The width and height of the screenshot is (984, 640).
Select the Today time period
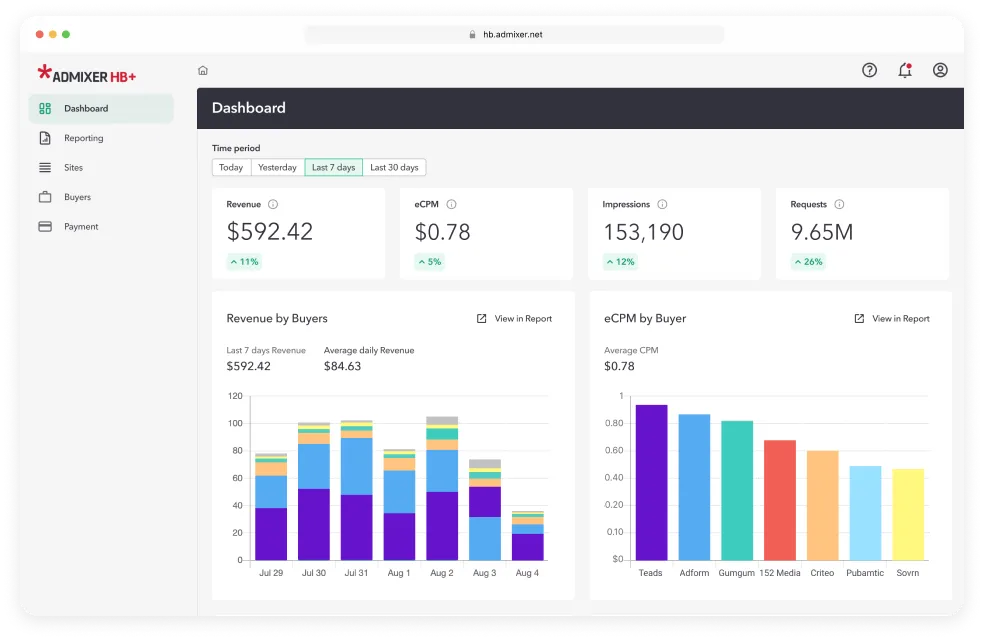[231, 168]
